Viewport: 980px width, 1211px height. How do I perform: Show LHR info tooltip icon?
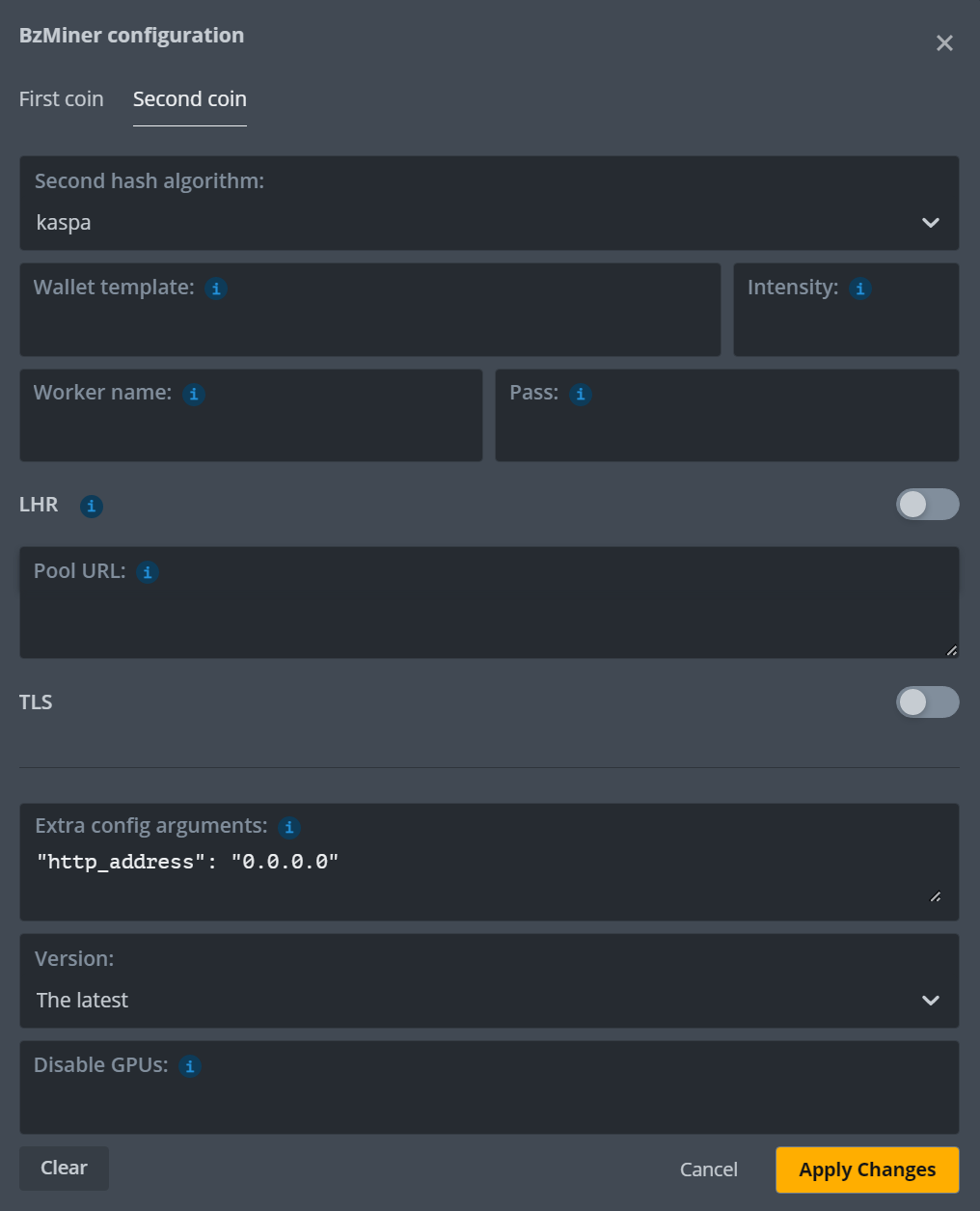tap(92, 506)
